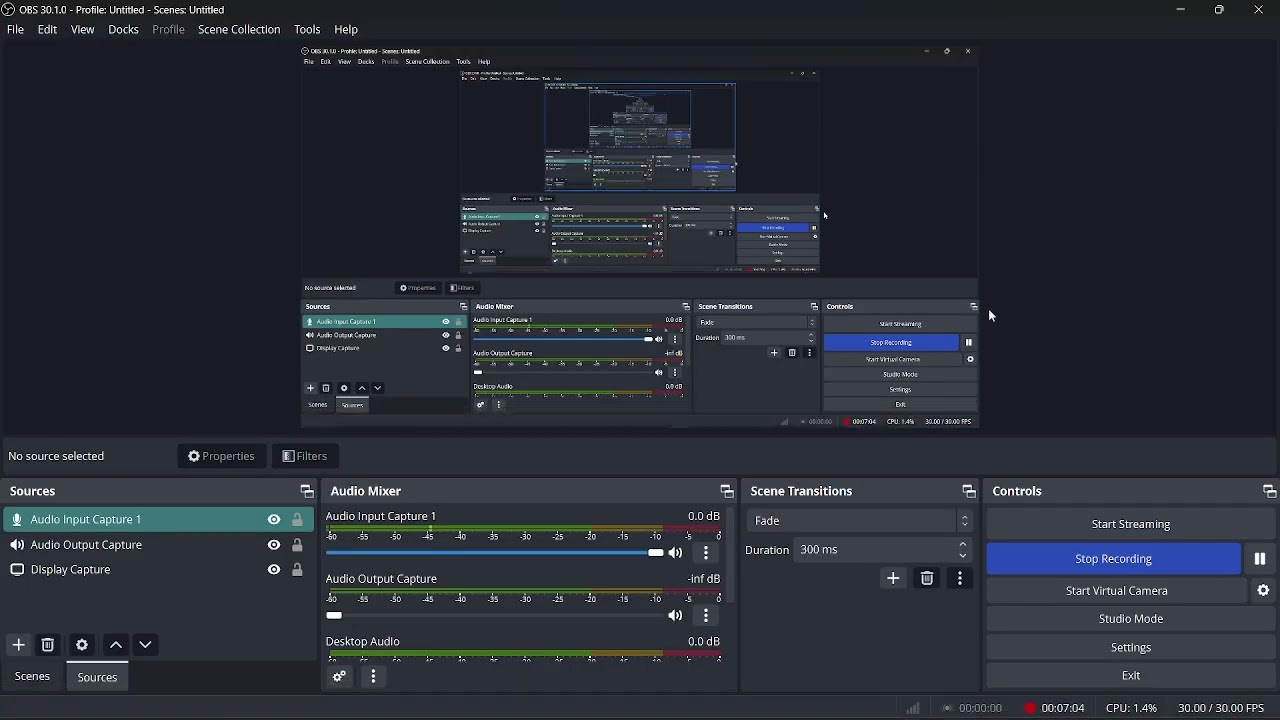The height and width of the screenshot is (720, 1280).
Task: Float the Controls dock
Action: 1270,491
